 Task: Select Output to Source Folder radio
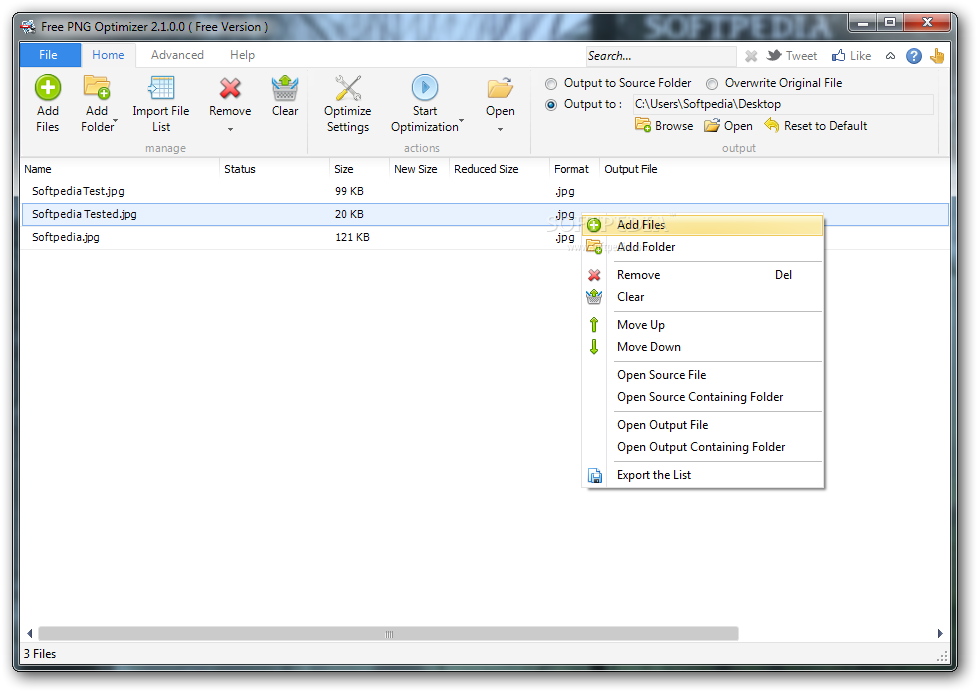tap(551, 84)
